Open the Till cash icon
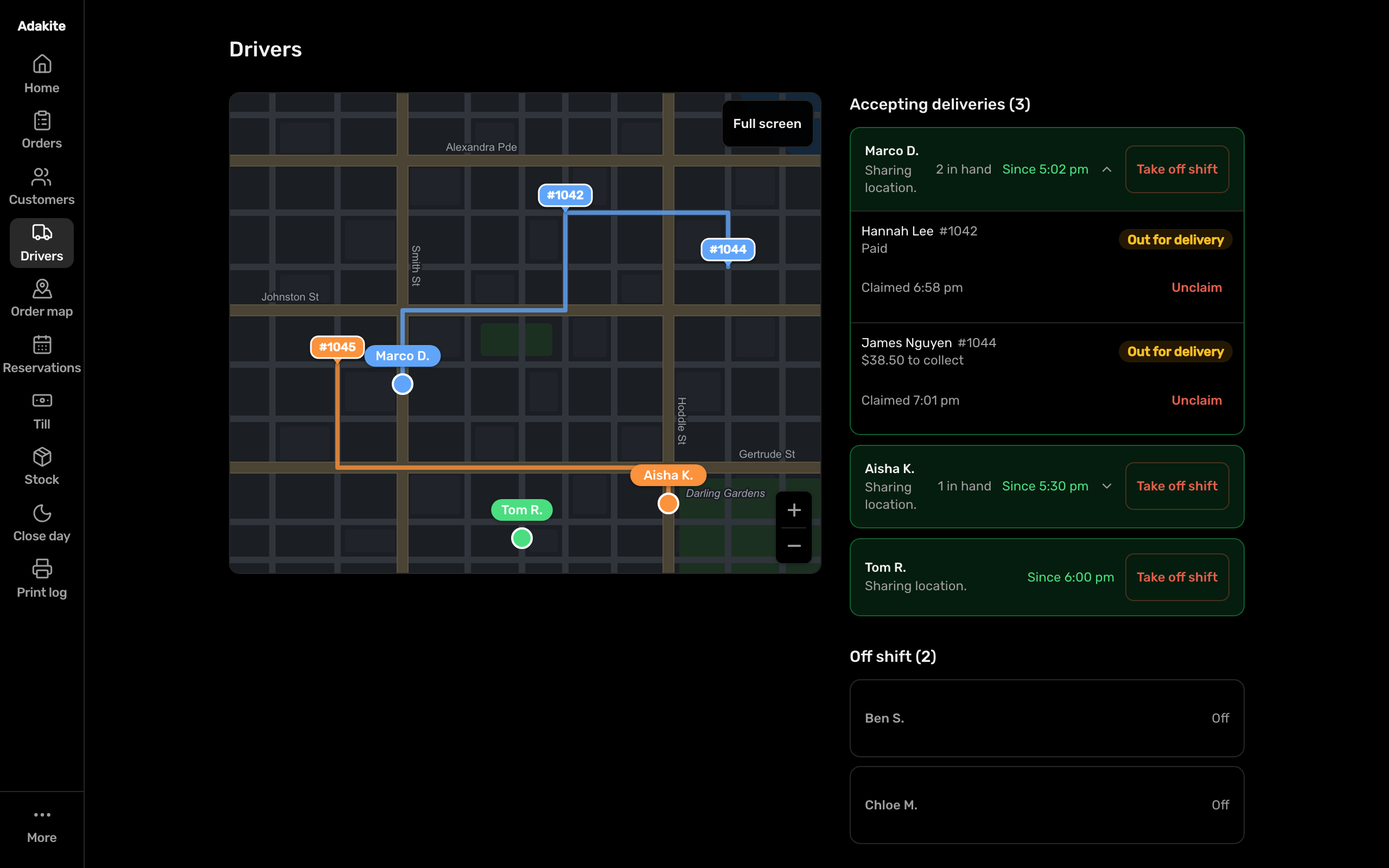 click(x=42, y=401)
